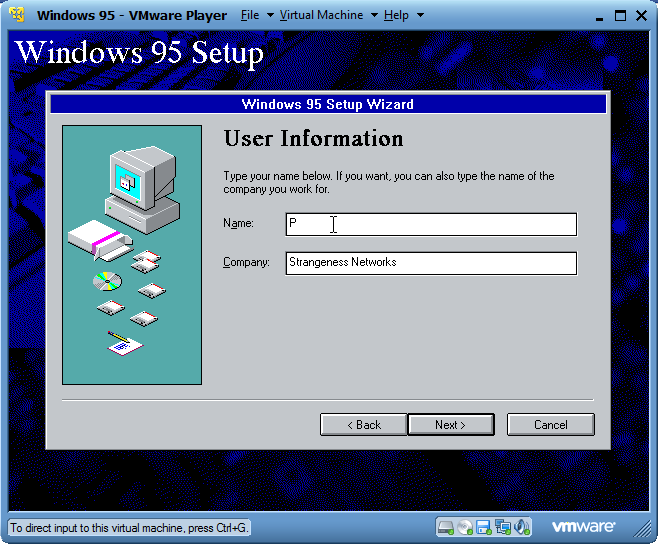Viewport: 658px width, 544px height.
Task: Click the floppy drive device icon
Action: click(x=484, y=527)
